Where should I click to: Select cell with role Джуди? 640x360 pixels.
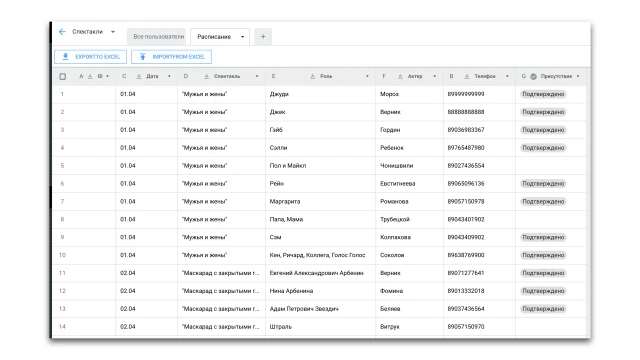pyautogui.click(x=320, y=94)
